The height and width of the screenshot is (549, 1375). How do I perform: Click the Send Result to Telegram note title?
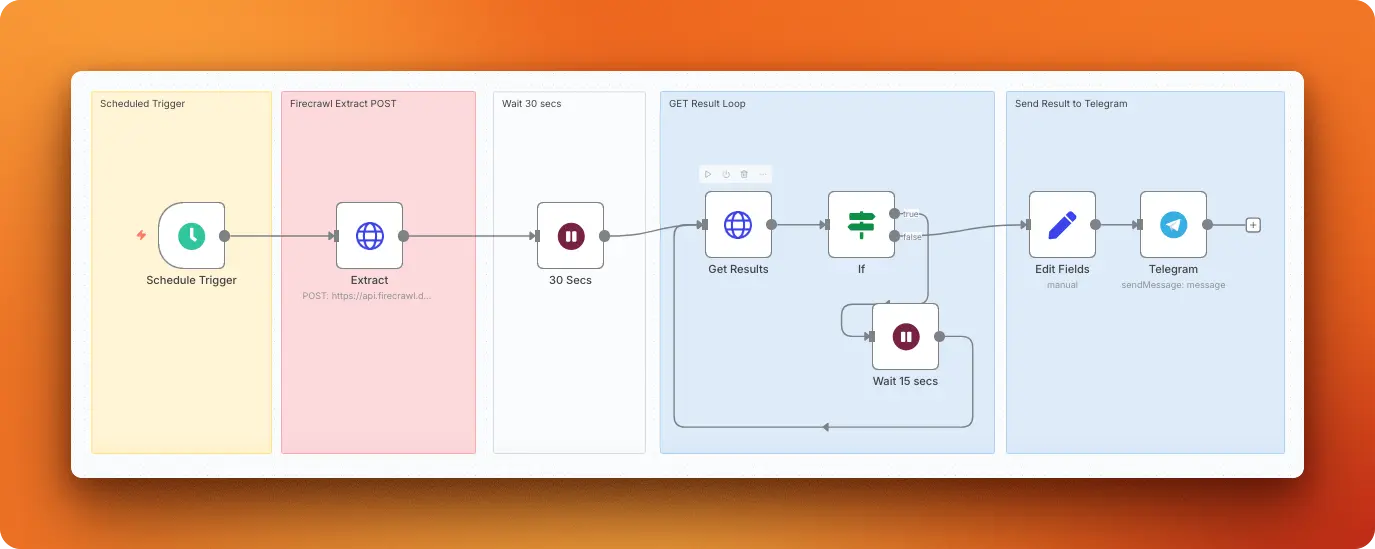point(1070,104)
